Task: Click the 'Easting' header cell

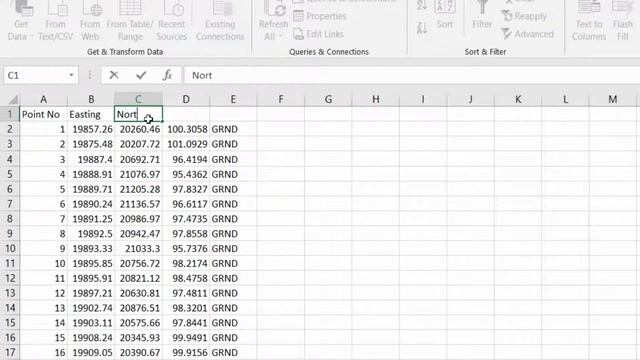Action: (x=91, y=114)
